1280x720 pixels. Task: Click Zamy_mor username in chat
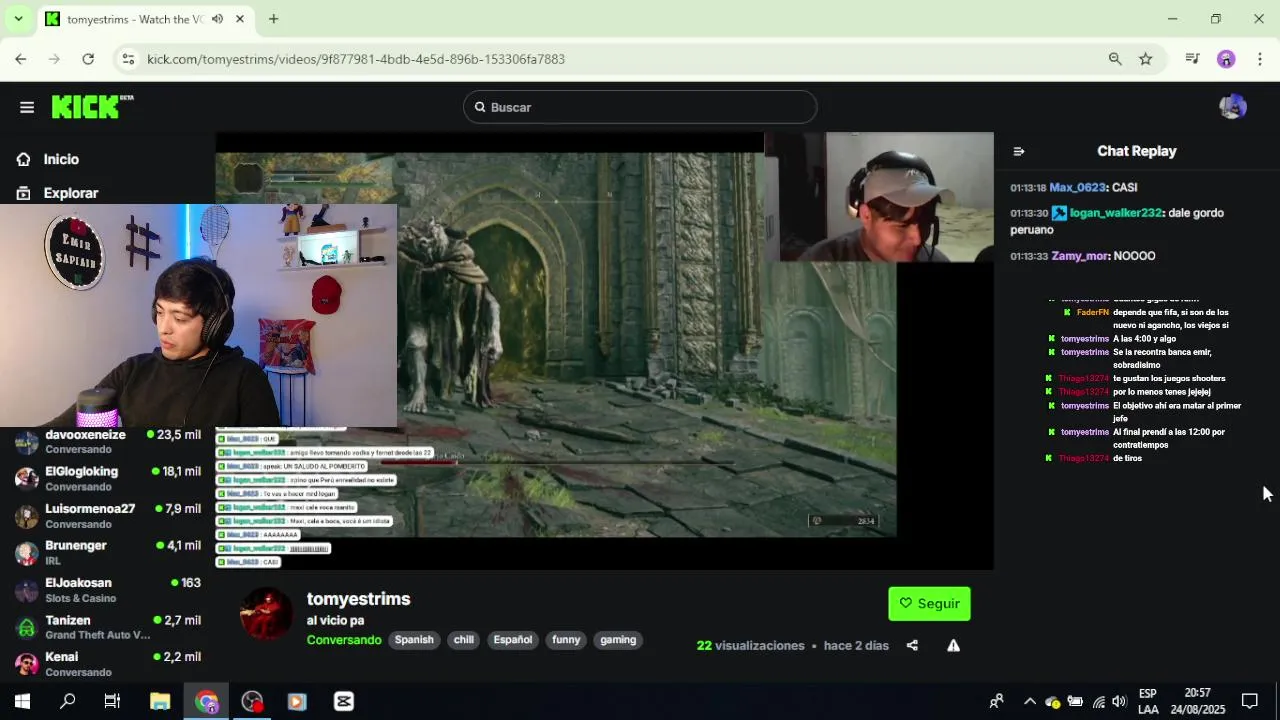tap(1080, 256)
